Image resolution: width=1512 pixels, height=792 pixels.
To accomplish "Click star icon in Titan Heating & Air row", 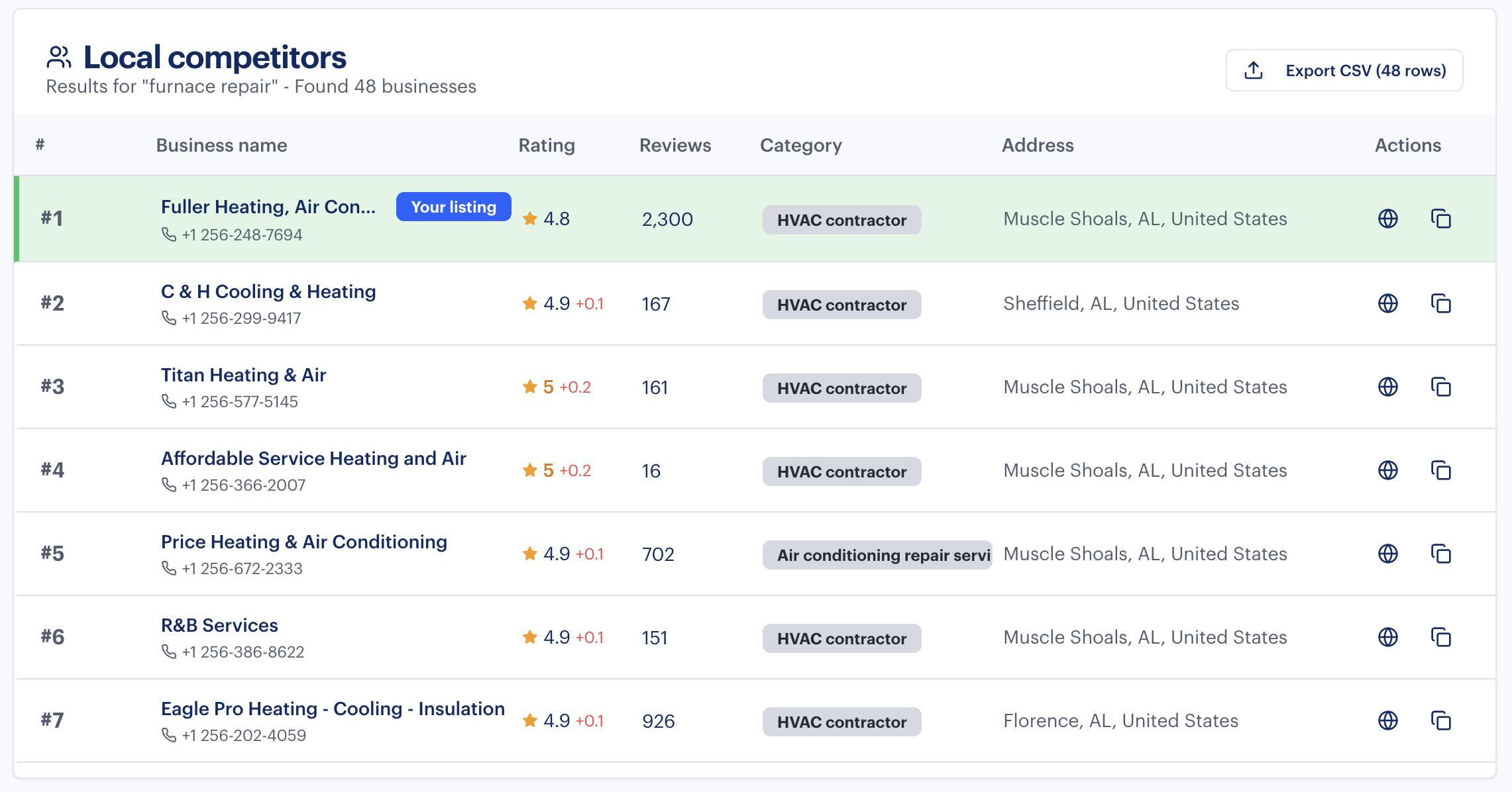I will click(530, 387).
